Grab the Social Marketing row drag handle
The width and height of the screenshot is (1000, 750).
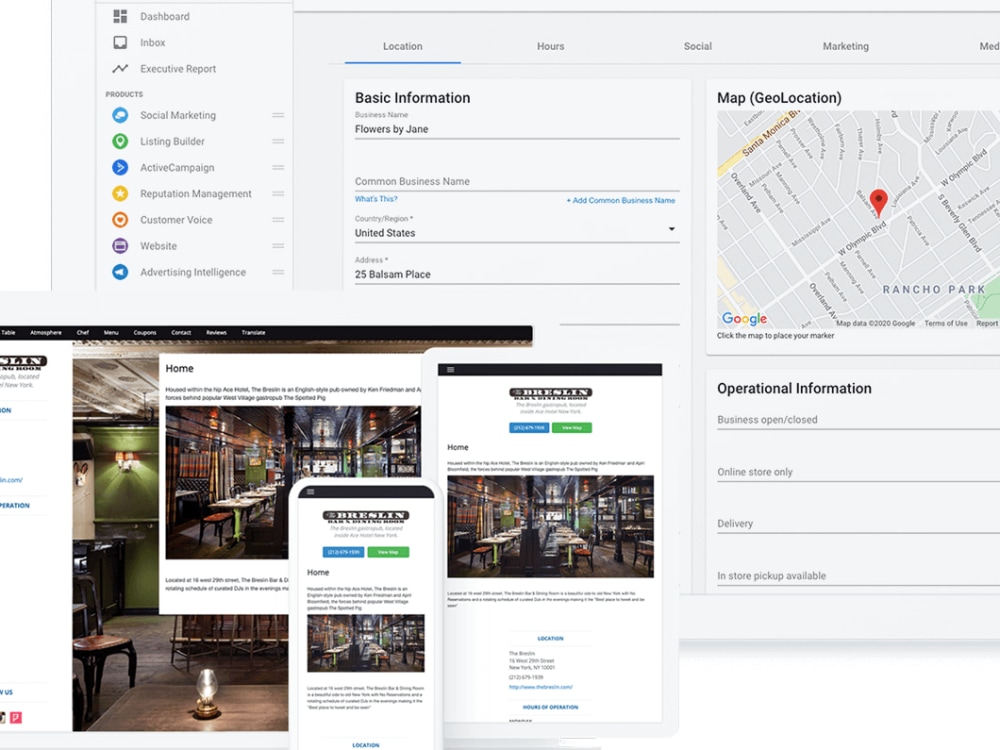[278, 115]
